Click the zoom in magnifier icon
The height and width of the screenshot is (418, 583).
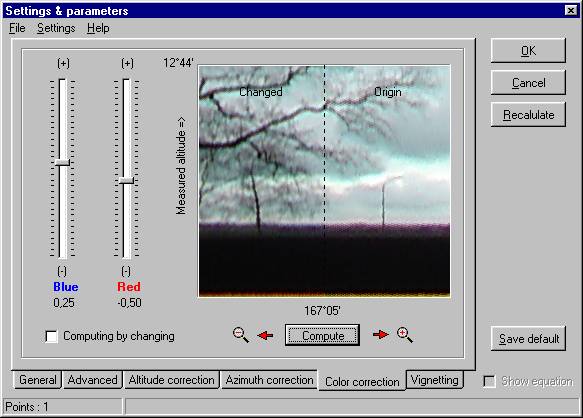405,335
